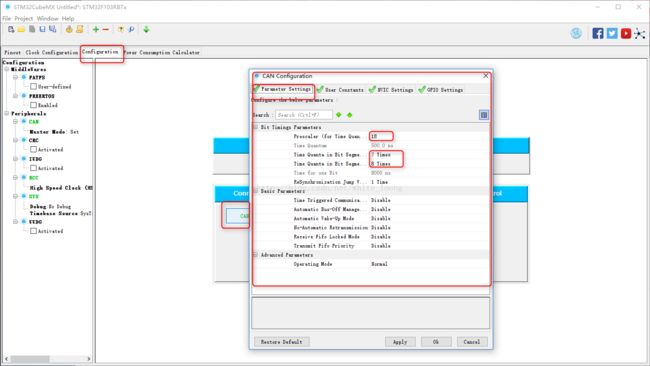Image resolution: width=650 pixels, height=366 pixels.
Task: Collapse the FREERTOS tree node
Action: tap(15, 96)
